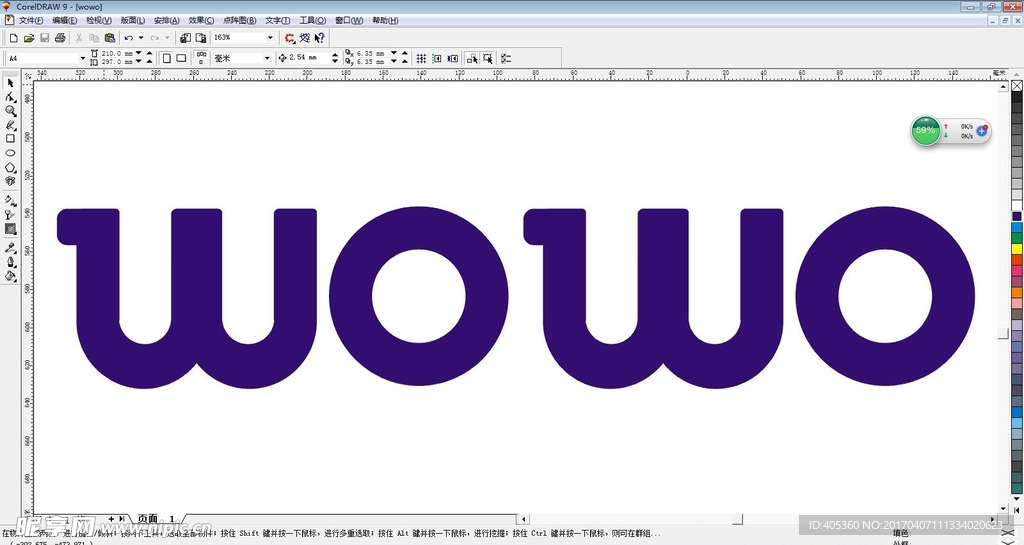The width and height of the screenshot is (1024, 545).
Task: Open the Outline tool flyout
Action: click(10, 262)
